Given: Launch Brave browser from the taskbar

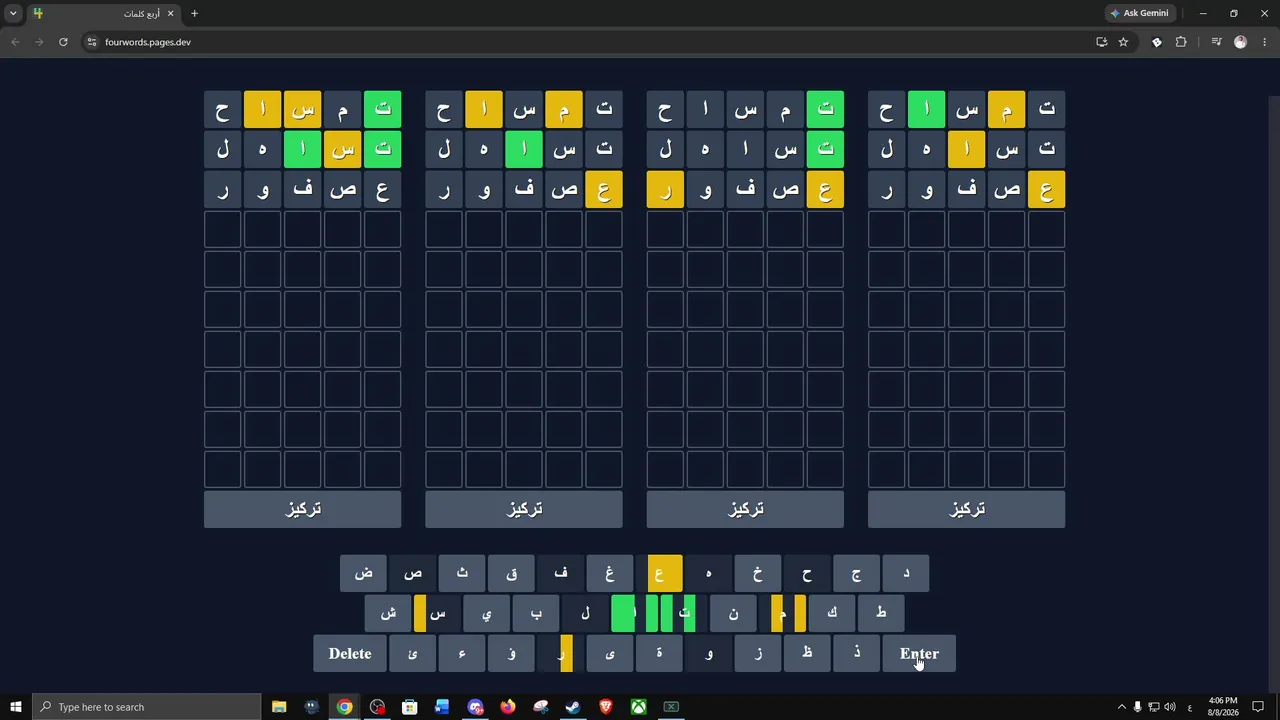Looking at the screenshot, I should click(606, 707).
